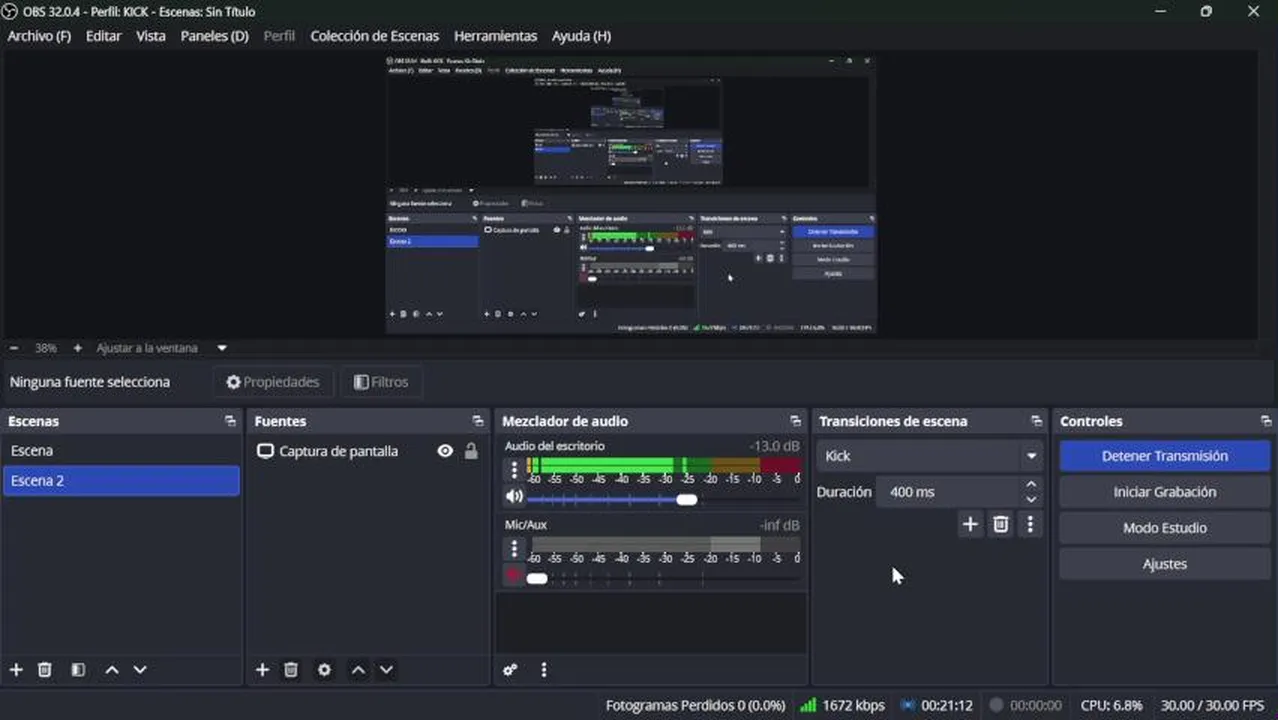Open options dots for Mic/Aux
This screenshot has height=720, width=1278.
[514, 548]
